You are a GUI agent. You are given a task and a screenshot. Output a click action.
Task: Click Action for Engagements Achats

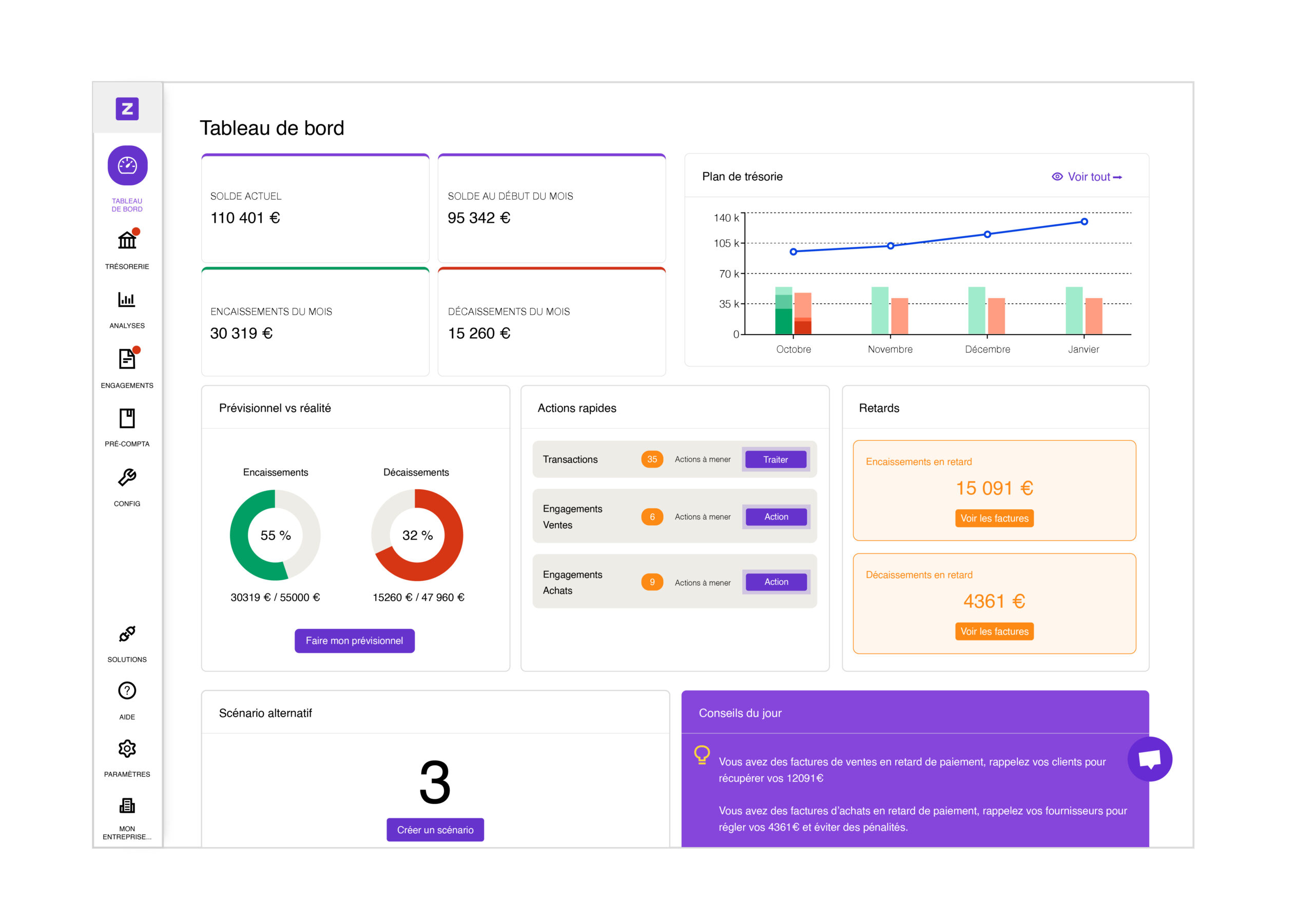coord(776,582)
